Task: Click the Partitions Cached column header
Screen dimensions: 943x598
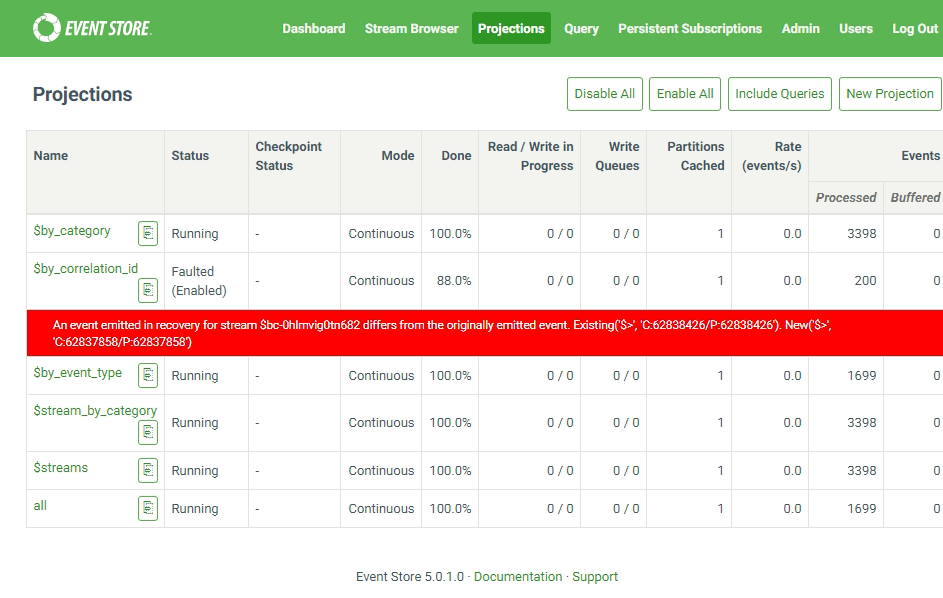Action: [696, 156]
